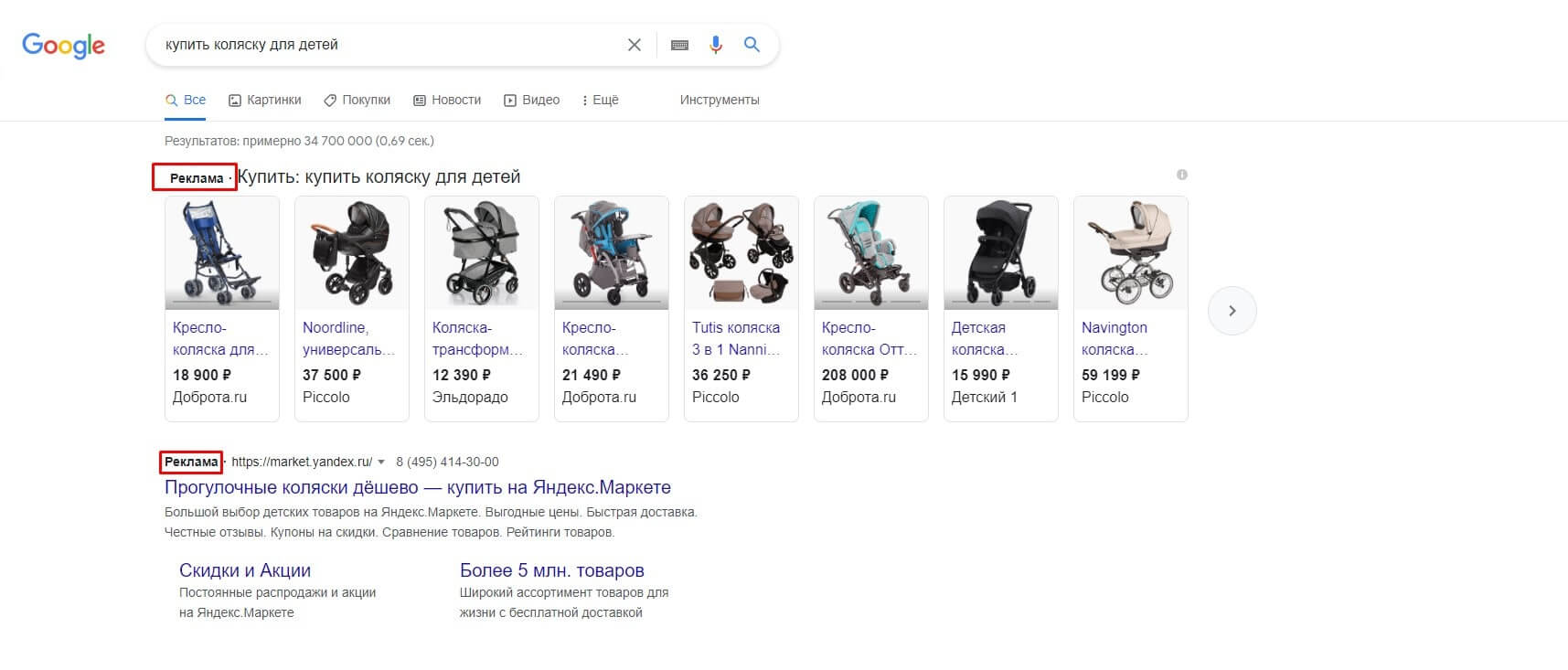Open the Navington stroller image

(x=1131, y=253)
